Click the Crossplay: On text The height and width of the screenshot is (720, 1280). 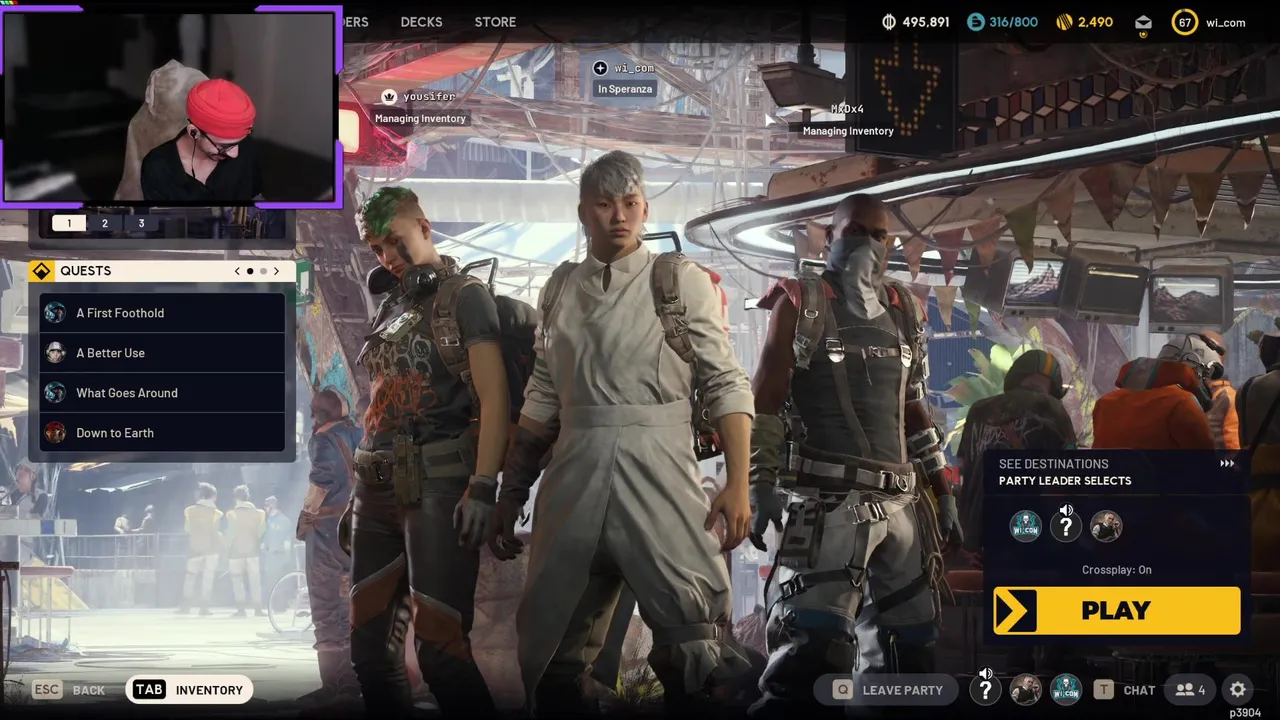tap(1117, 570)
